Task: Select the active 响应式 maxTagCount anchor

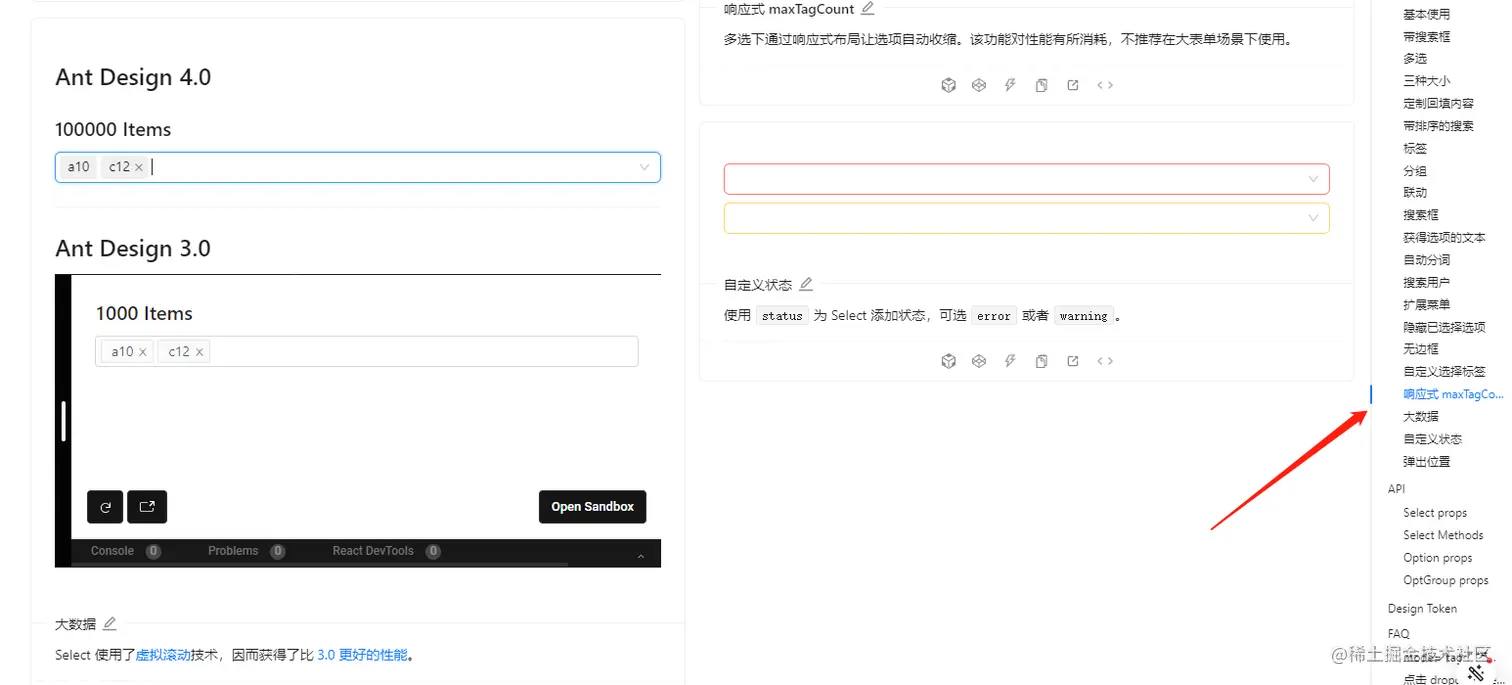Action: coord(1453,394)
